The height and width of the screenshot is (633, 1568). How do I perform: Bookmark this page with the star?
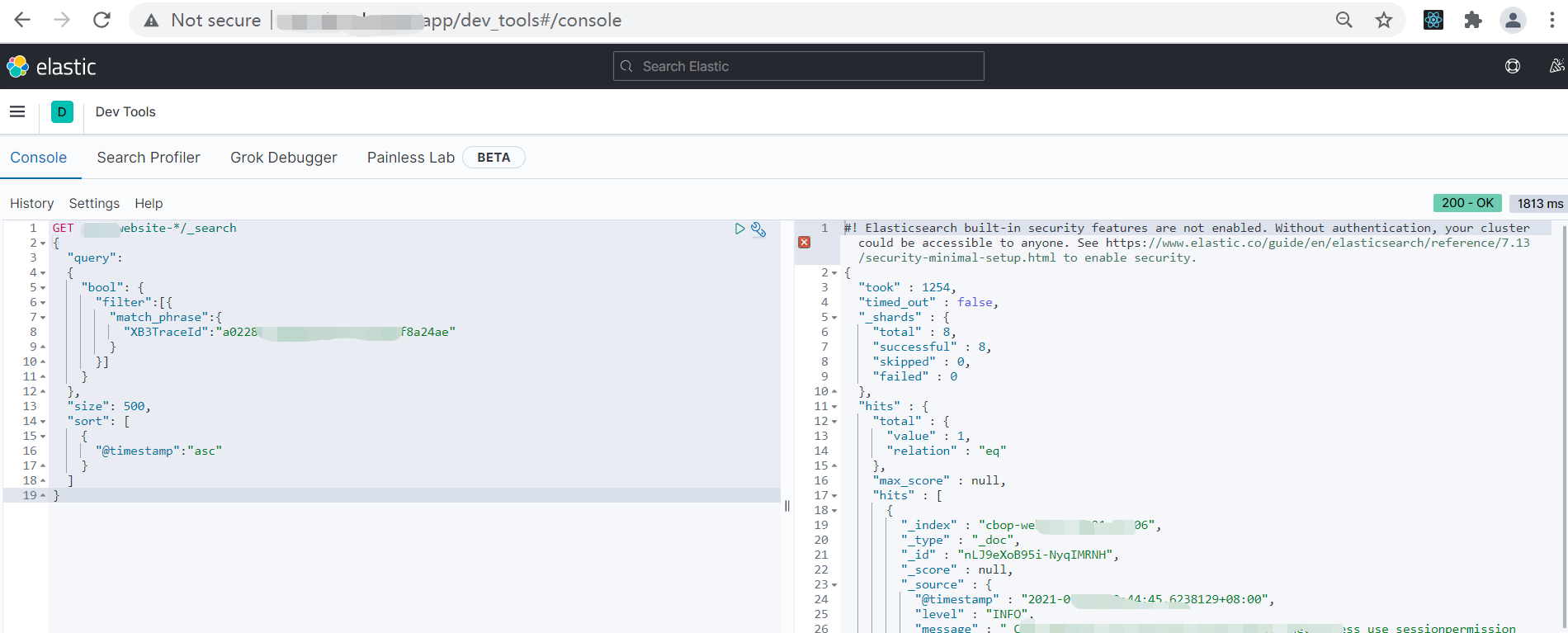click(x=1384, y=20)
